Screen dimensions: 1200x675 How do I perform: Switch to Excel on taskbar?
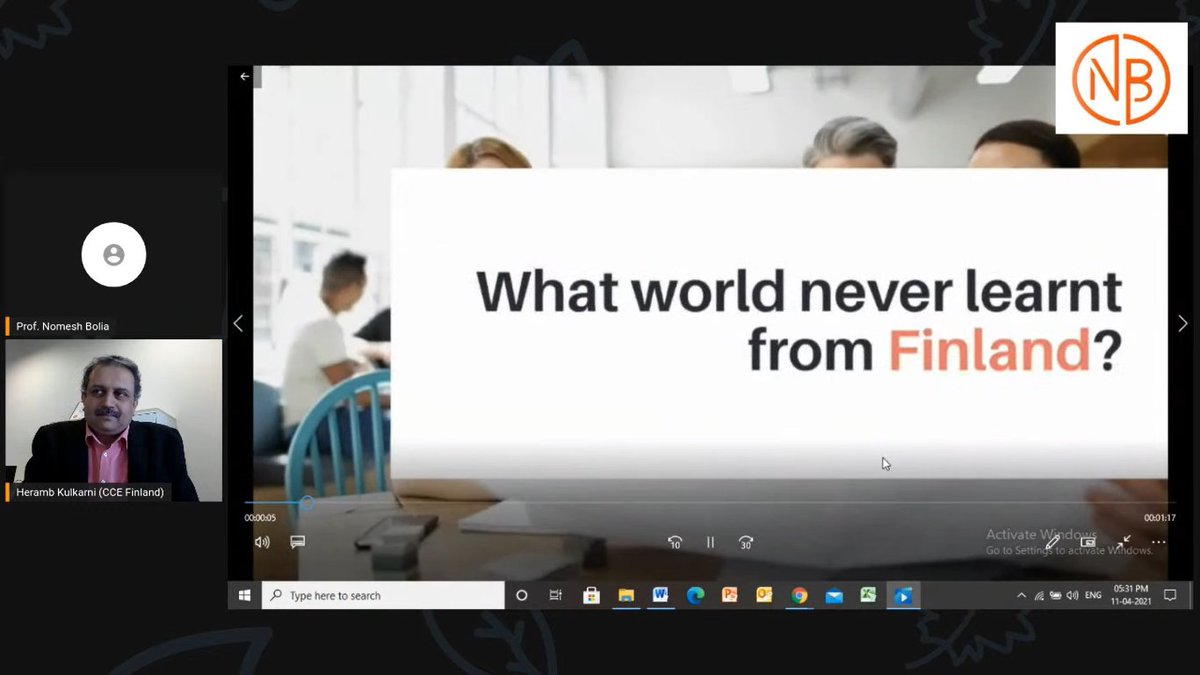tap(868, 595)
